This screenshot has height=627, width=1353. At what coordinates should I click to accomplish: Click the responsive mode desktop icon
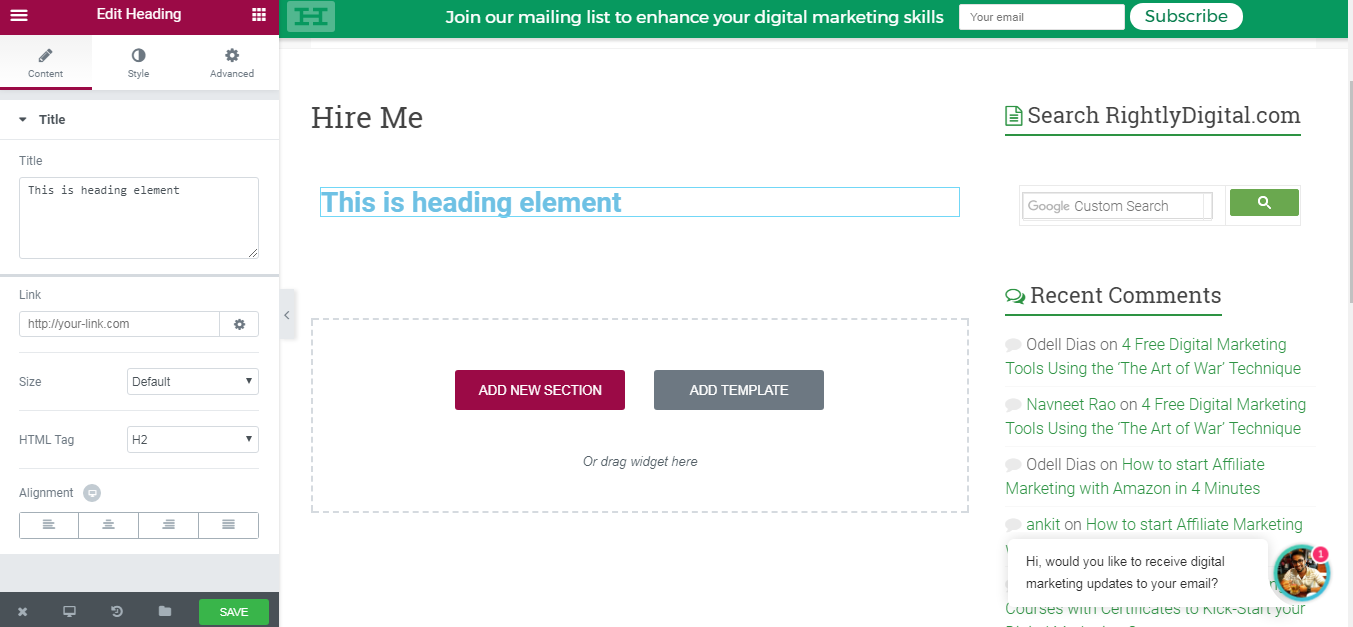point(69,611)
